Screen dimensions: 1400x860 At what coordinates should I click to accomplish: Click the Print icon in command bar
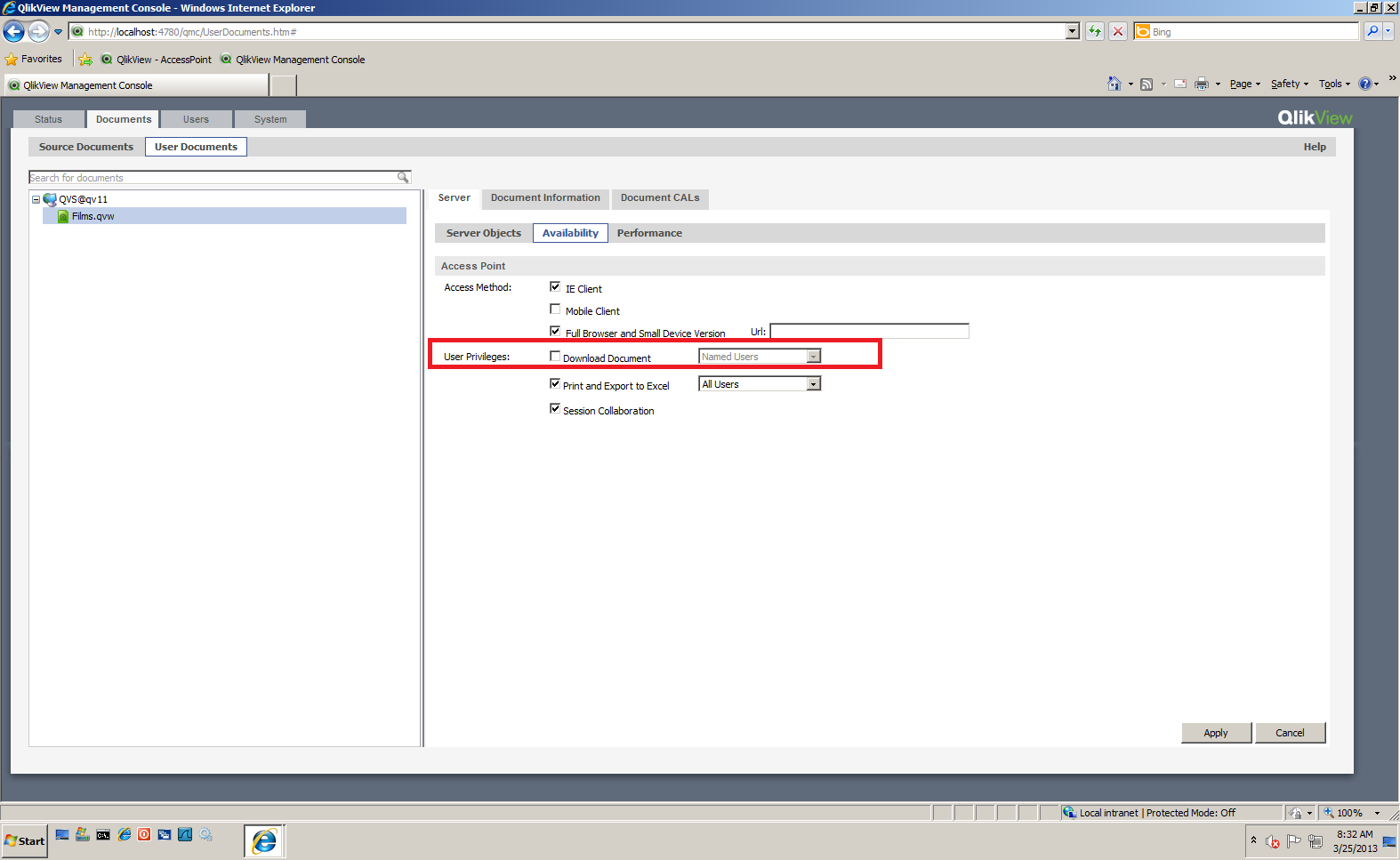(1202, 84)
